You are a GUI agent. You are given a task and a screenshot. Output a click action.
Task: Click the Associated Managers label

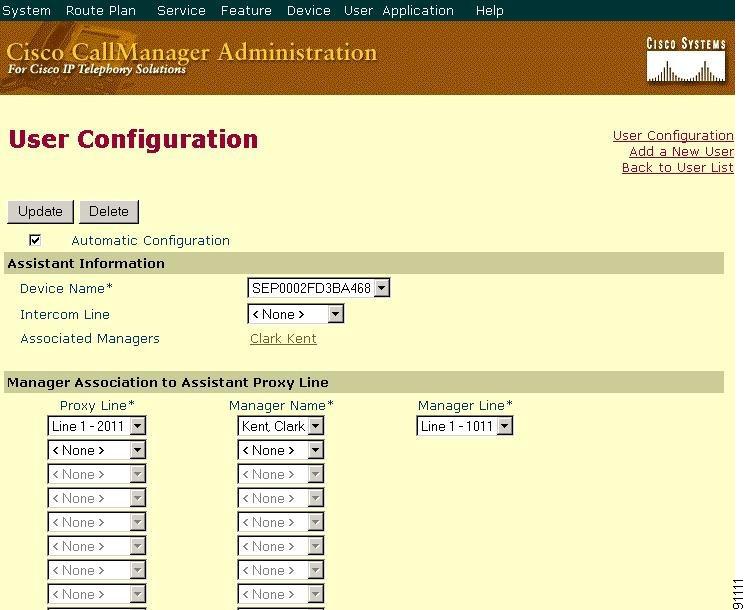click(x=90, y=339)
